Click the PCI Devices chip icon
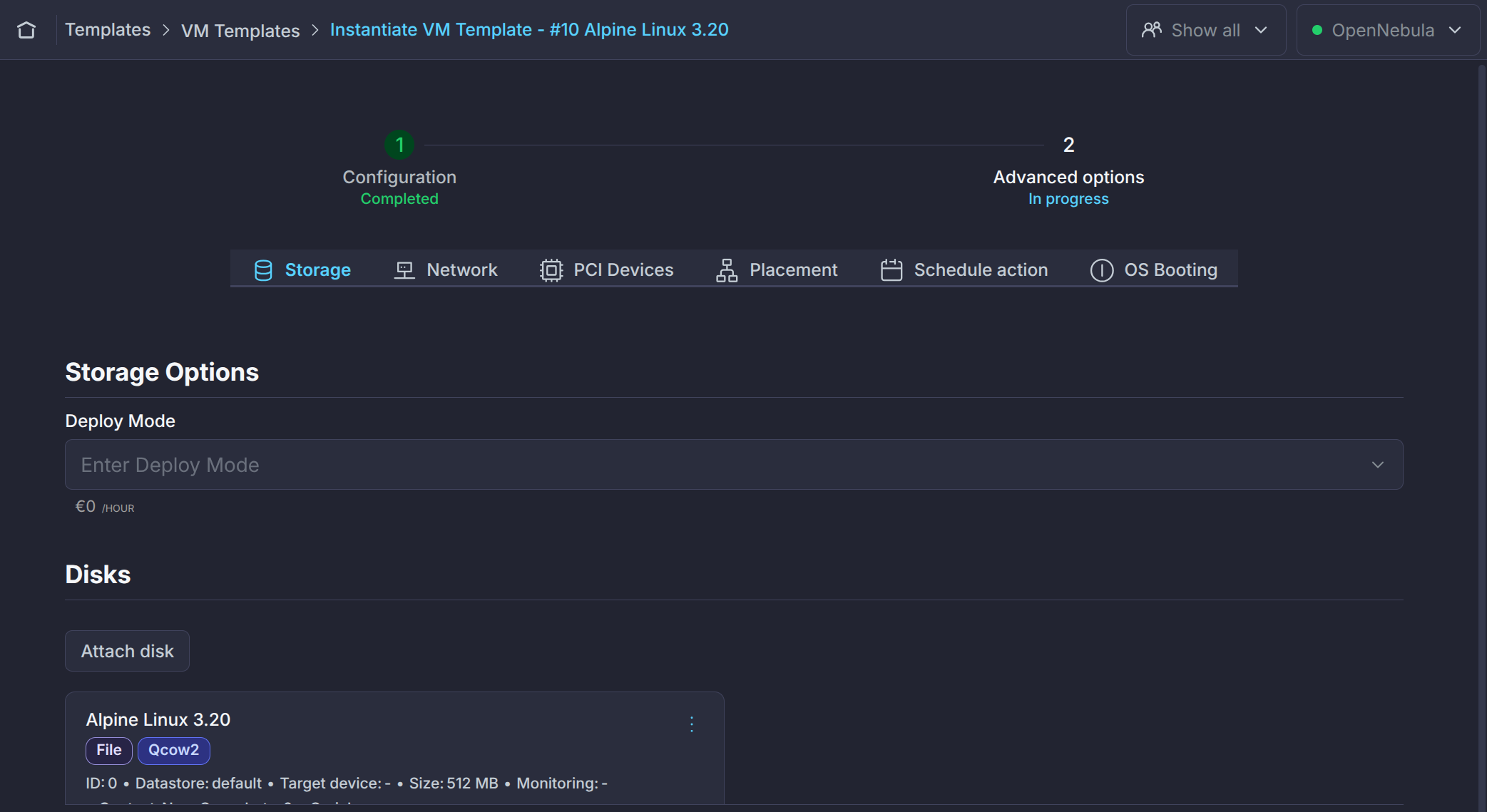The image size is (1487, 812). point(551,270)
